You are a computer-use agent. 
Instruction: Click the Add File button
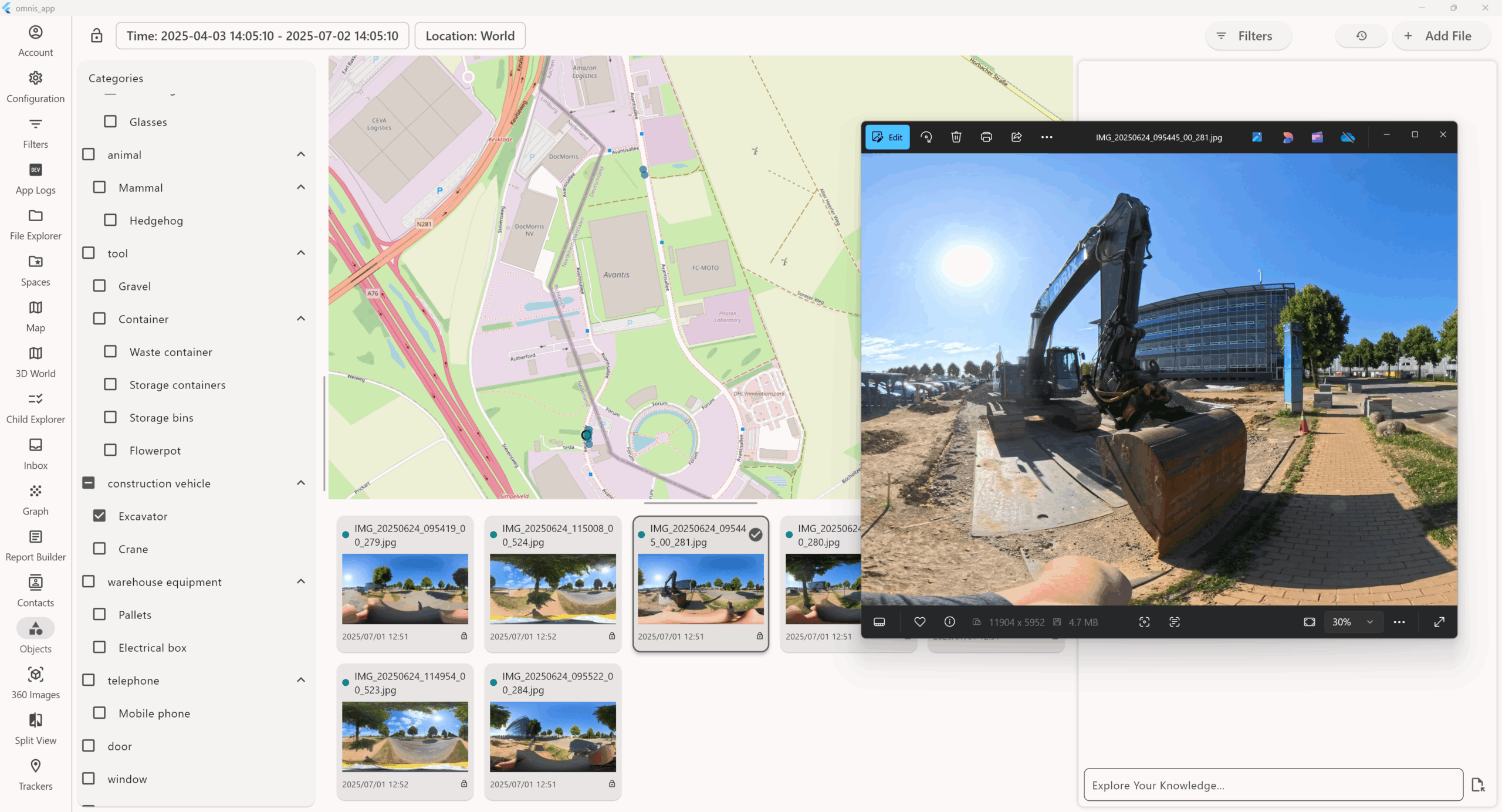click(1442, 36)
